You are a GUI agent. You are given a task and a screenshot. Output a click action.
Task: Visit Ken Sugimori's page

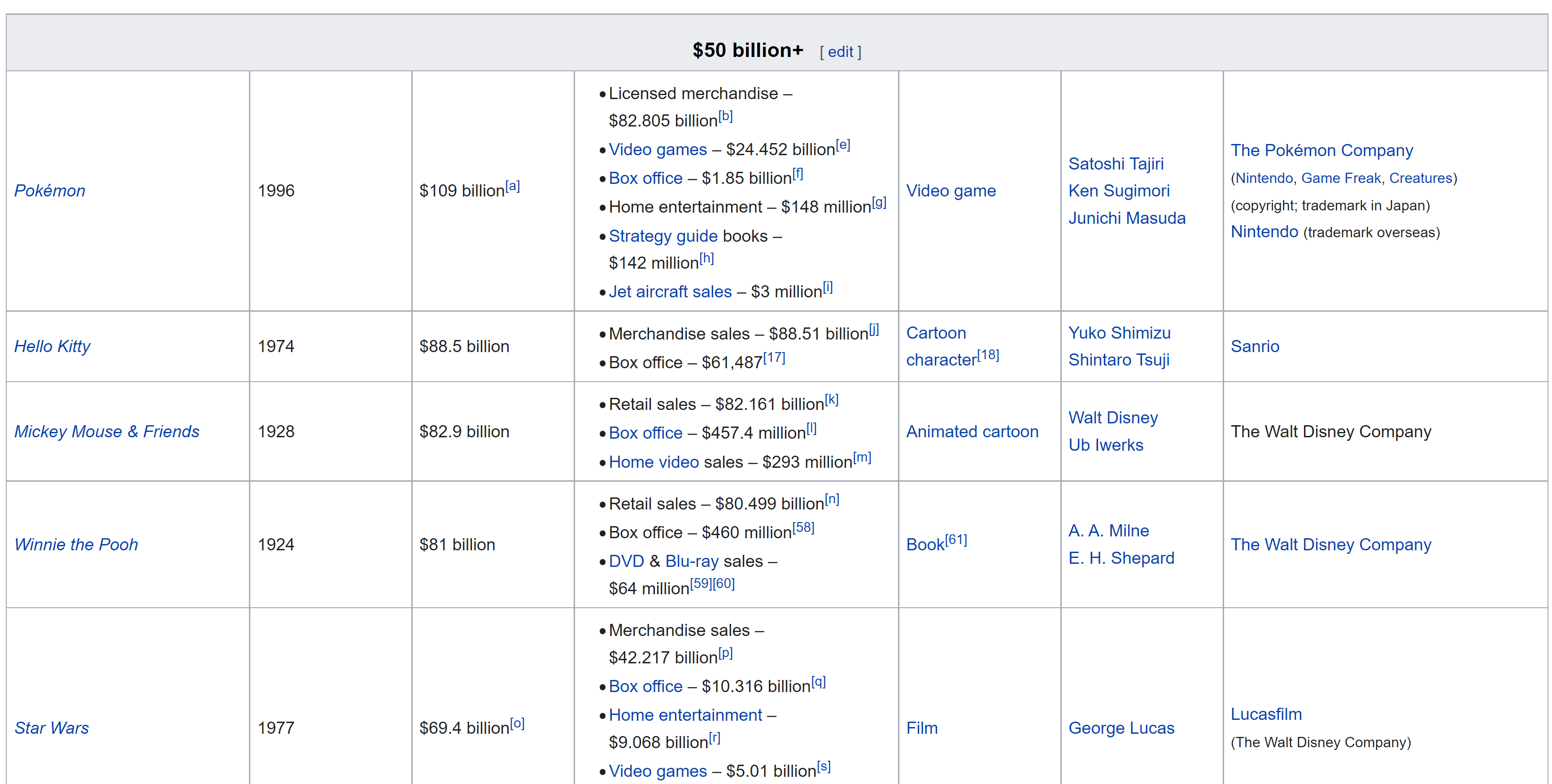(1119, 191)
